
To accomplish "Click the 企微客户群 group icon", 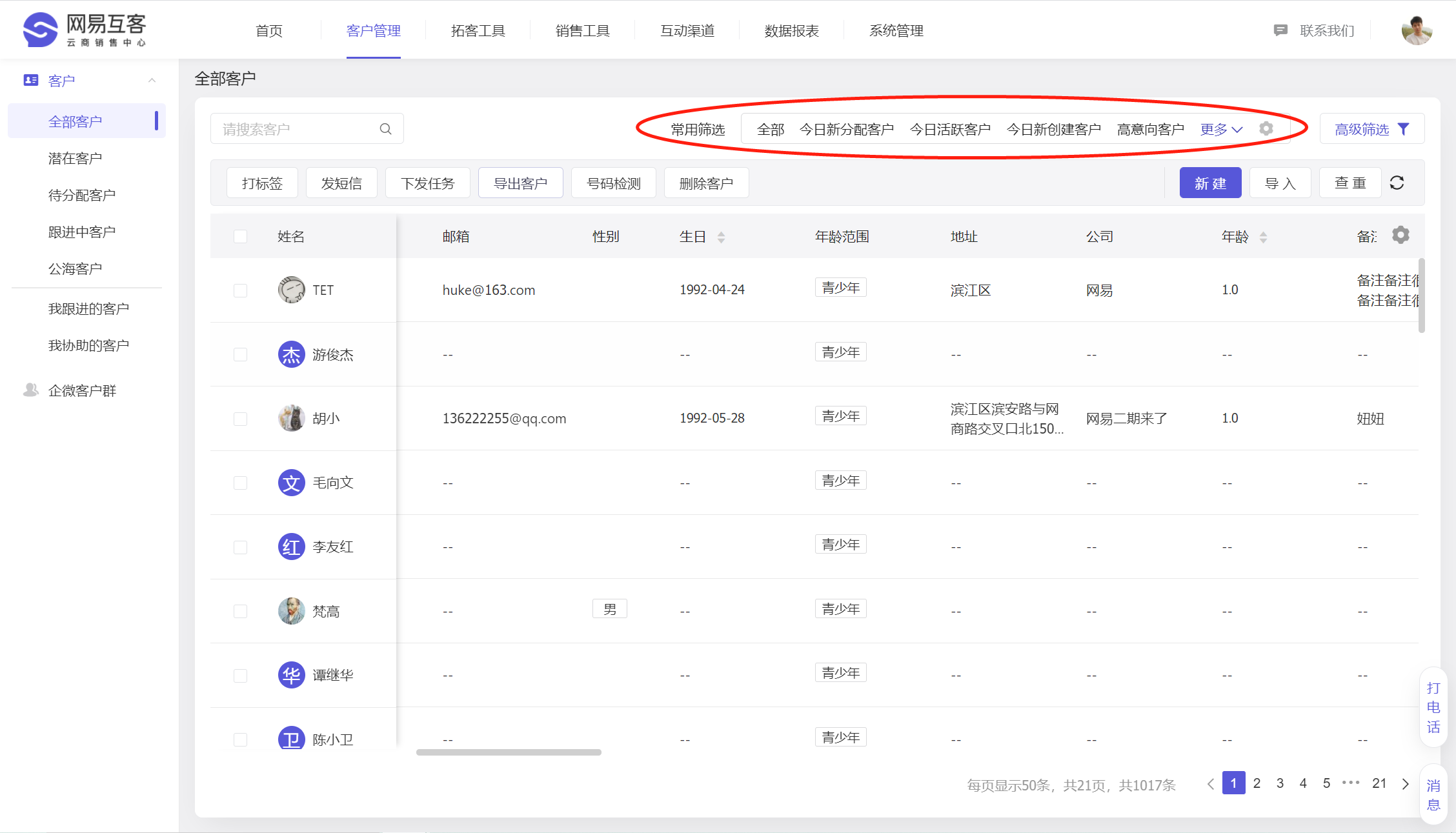I will click(x=30, y=390).
